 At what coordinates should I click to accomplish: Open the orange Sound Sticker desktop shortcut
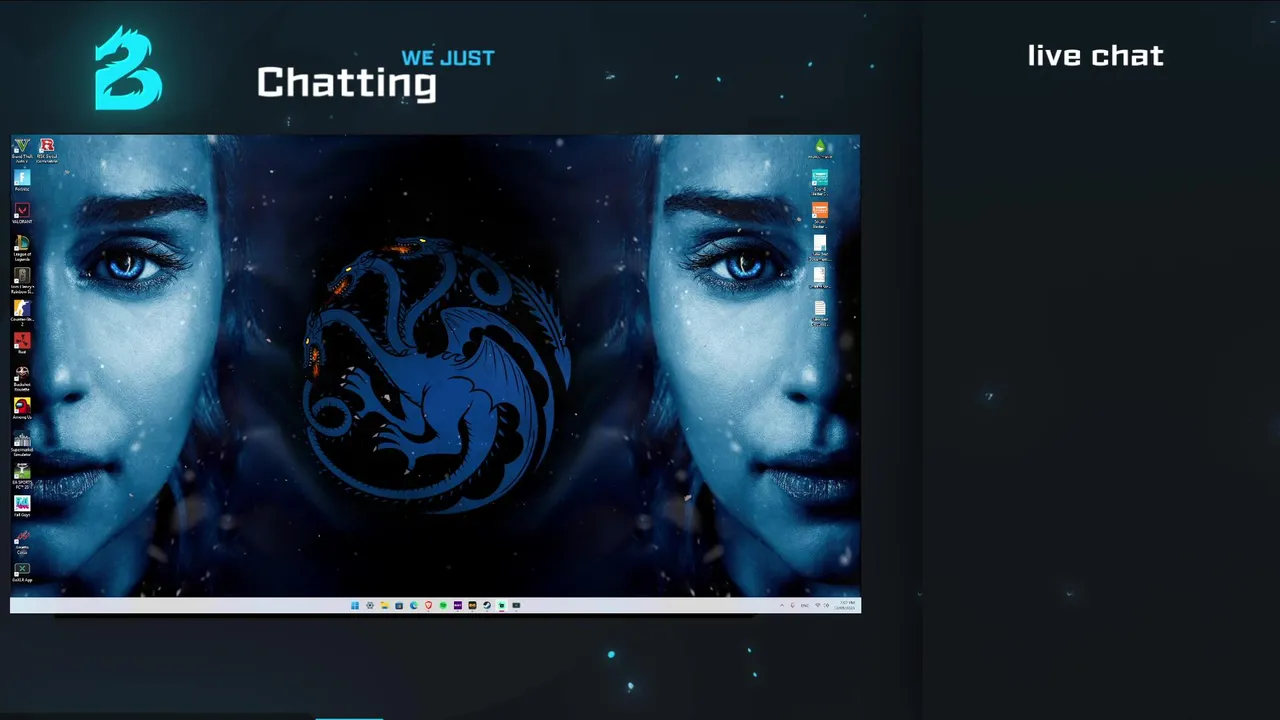(x=820, y=214)
